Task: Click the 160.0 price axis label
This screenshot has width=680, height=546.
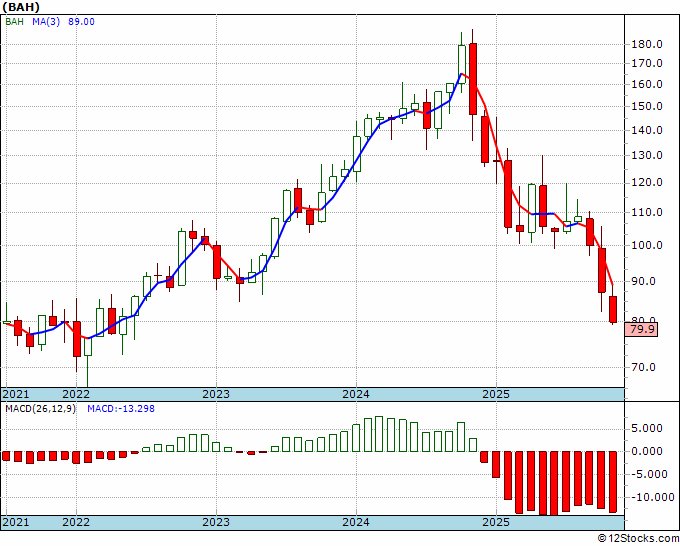Action: click(x=646, y=84)
